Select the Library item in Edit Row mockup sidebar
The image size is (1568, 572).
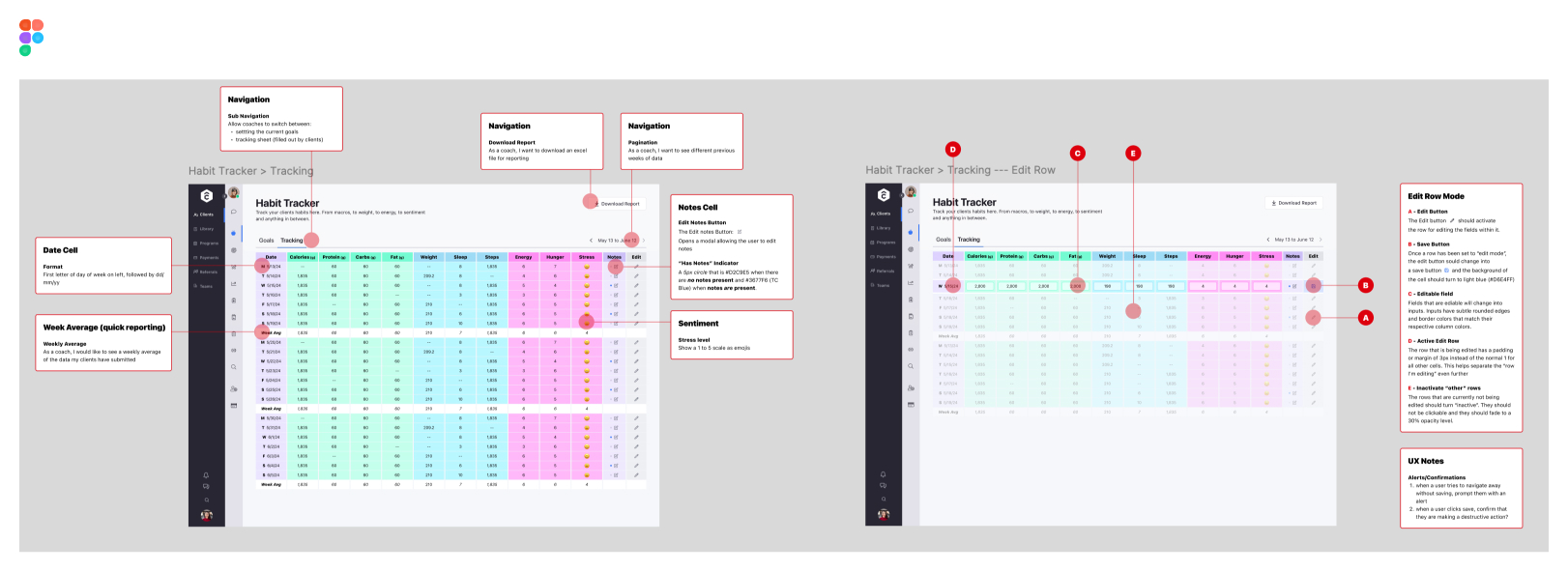point(882,228)
